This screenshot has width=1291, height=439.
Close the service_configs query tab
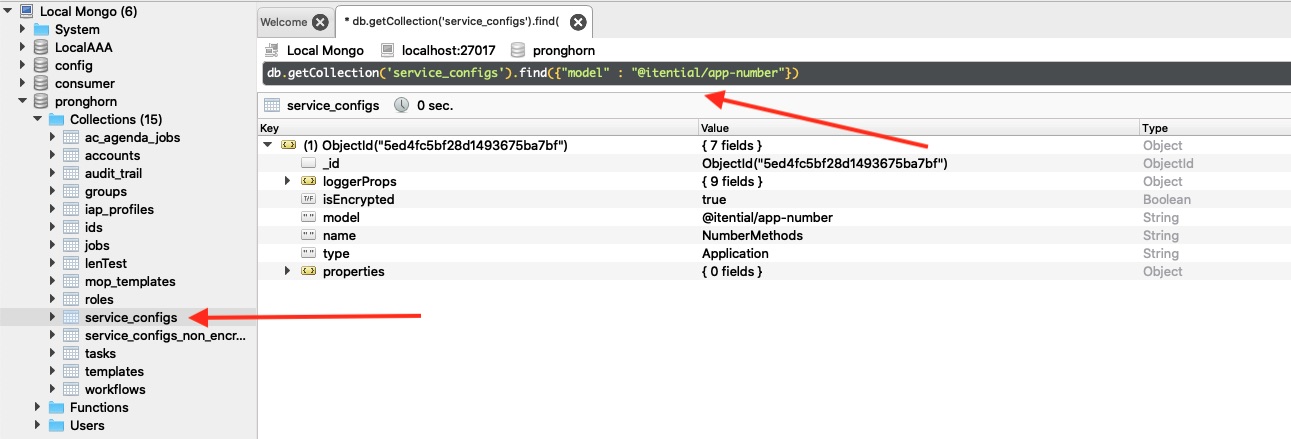click(x=578, y=22)
